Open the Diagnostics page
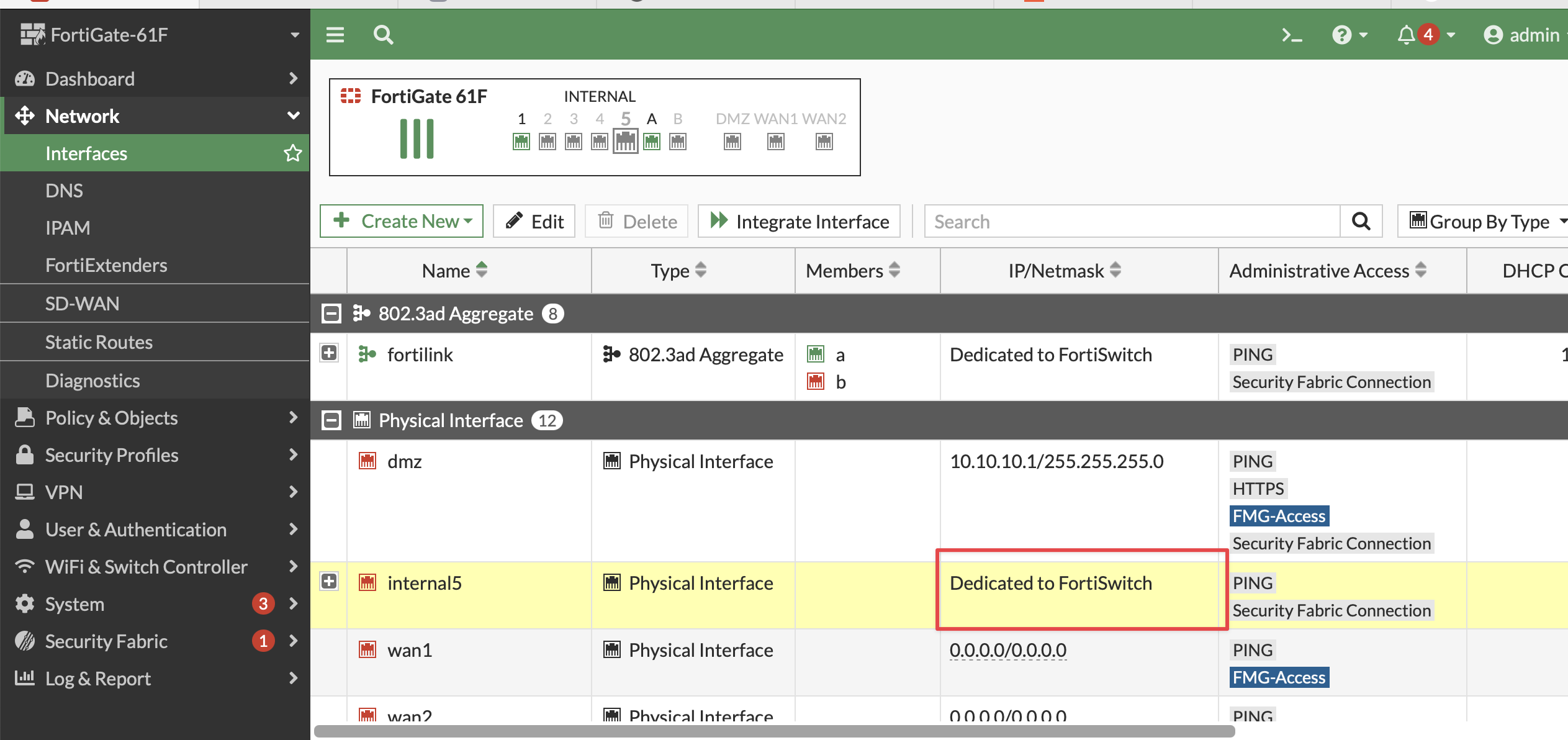 pos(155,381)
